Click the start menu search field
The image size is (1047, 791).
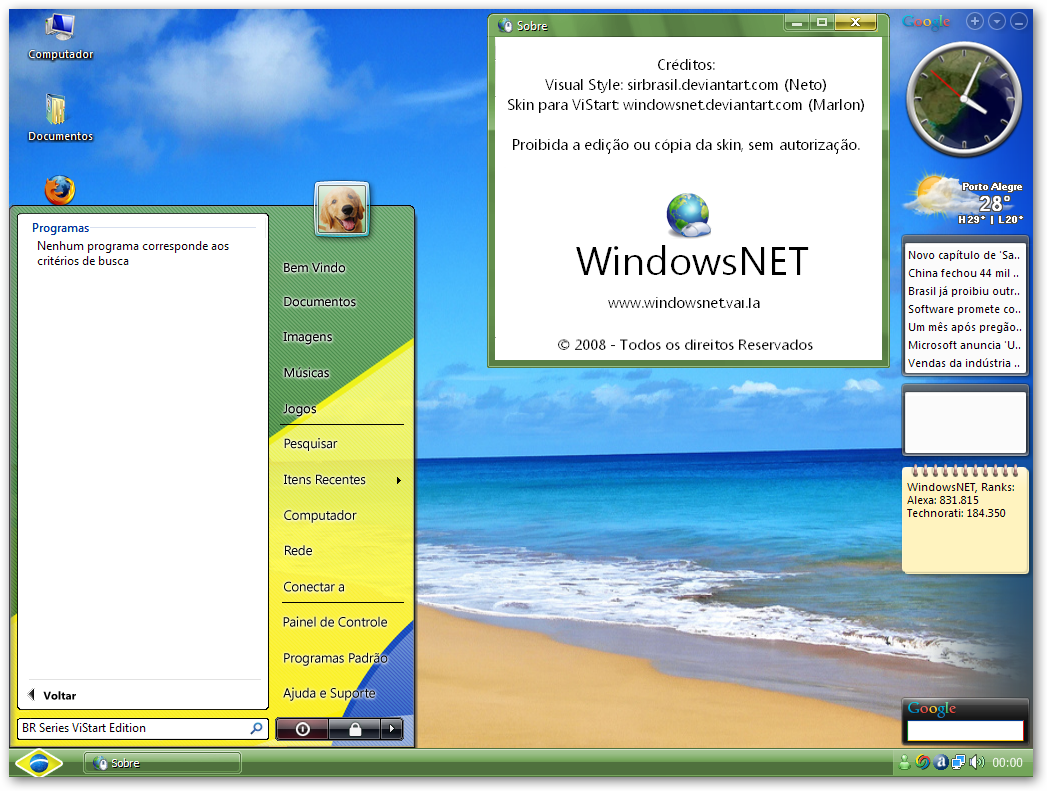tap(142, 728)
